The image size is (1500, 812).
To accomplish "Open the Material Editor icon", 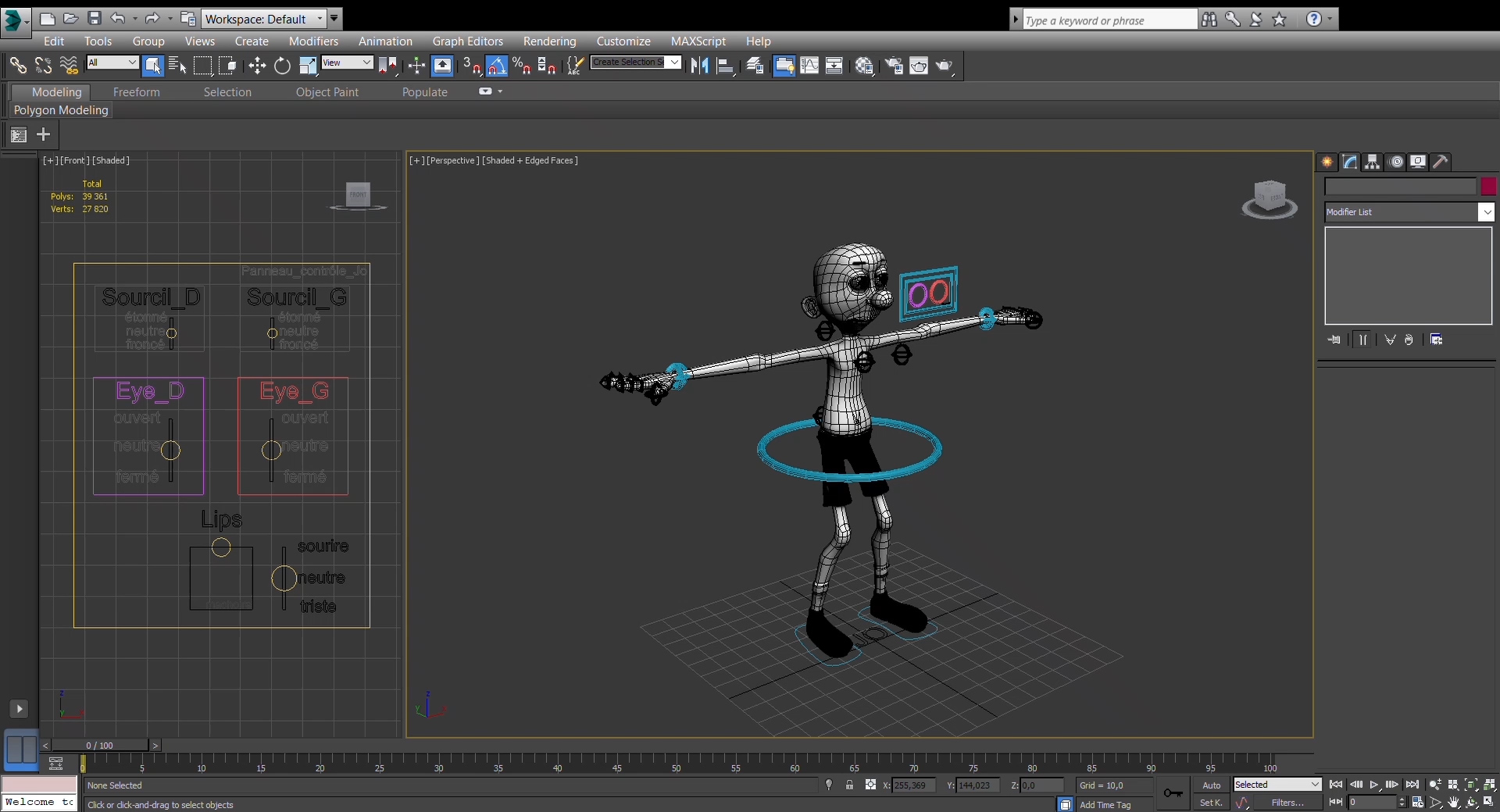I will point(864,66).
